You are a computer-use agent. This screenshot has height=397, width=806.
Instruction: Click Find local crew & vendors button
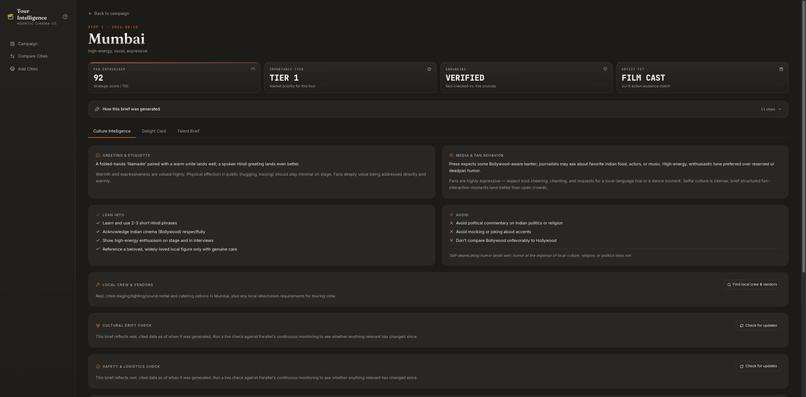tap(752, 284)
